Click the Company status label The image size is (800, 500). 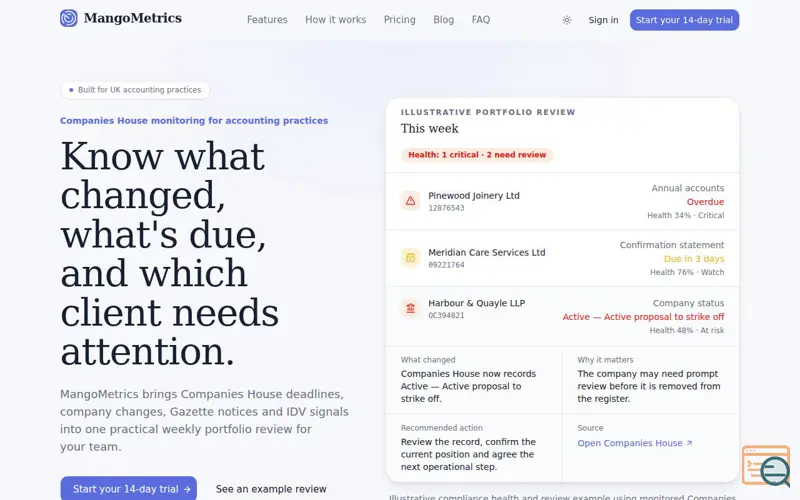coord(688,303)
